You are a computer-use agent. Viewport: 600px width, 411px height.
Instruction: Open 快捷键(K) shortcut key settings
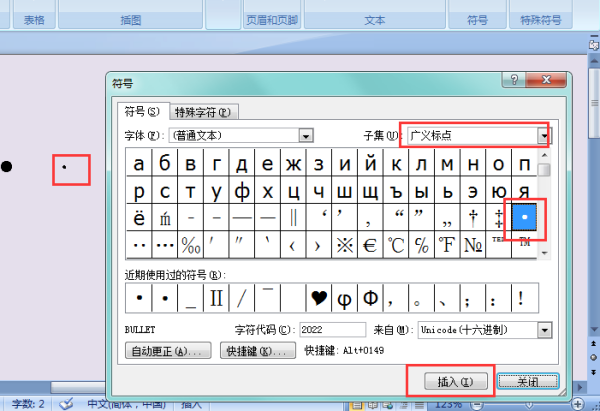coord(258,351)
